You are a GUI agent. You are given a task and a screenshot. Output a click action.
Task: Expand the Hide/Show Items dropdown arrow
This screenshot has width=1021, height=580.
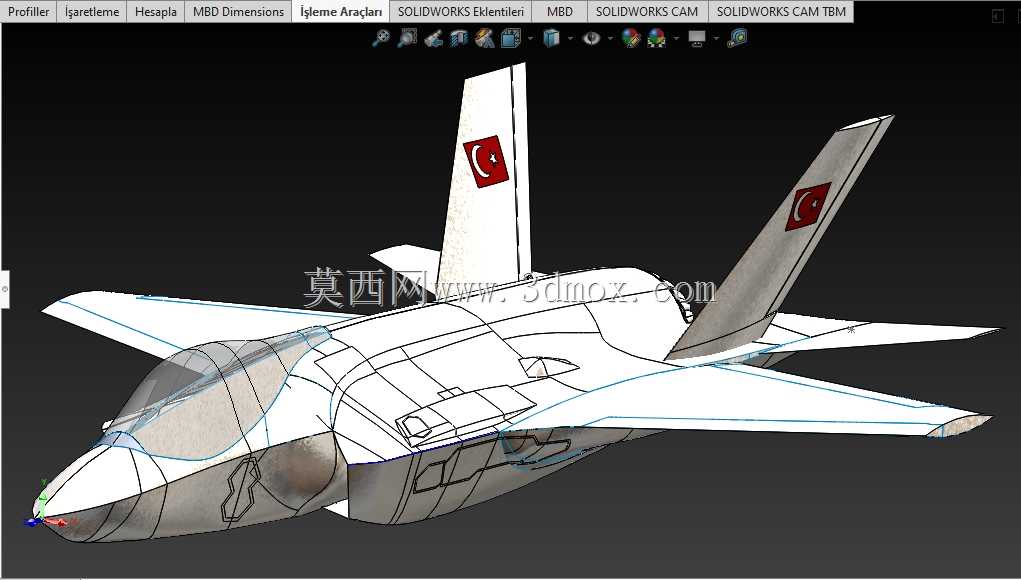pos(609,38)
